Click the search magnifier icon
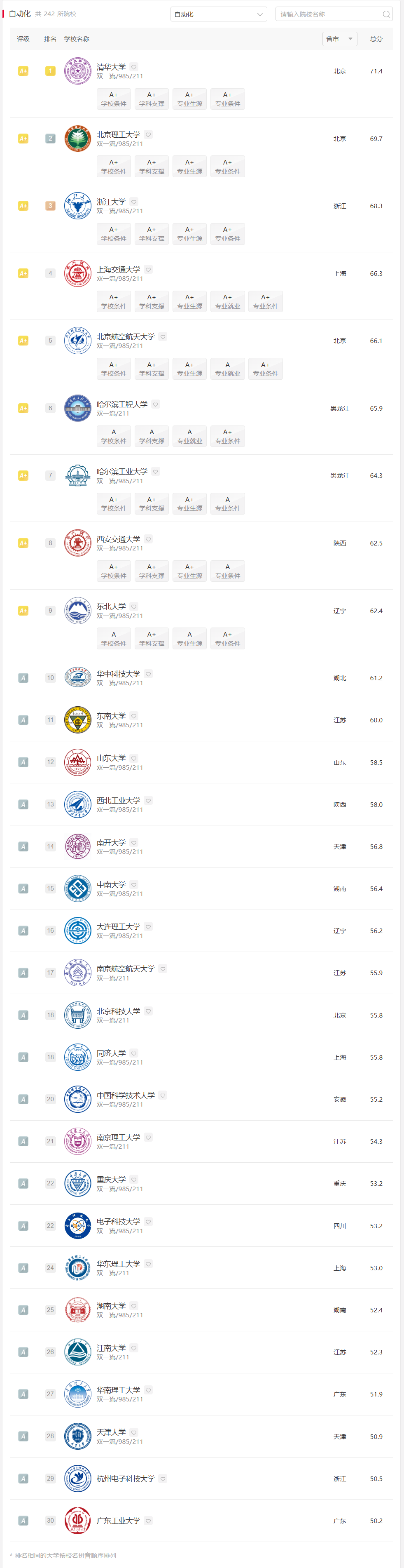The image size is (404, 1568). [x=386, y=14]
